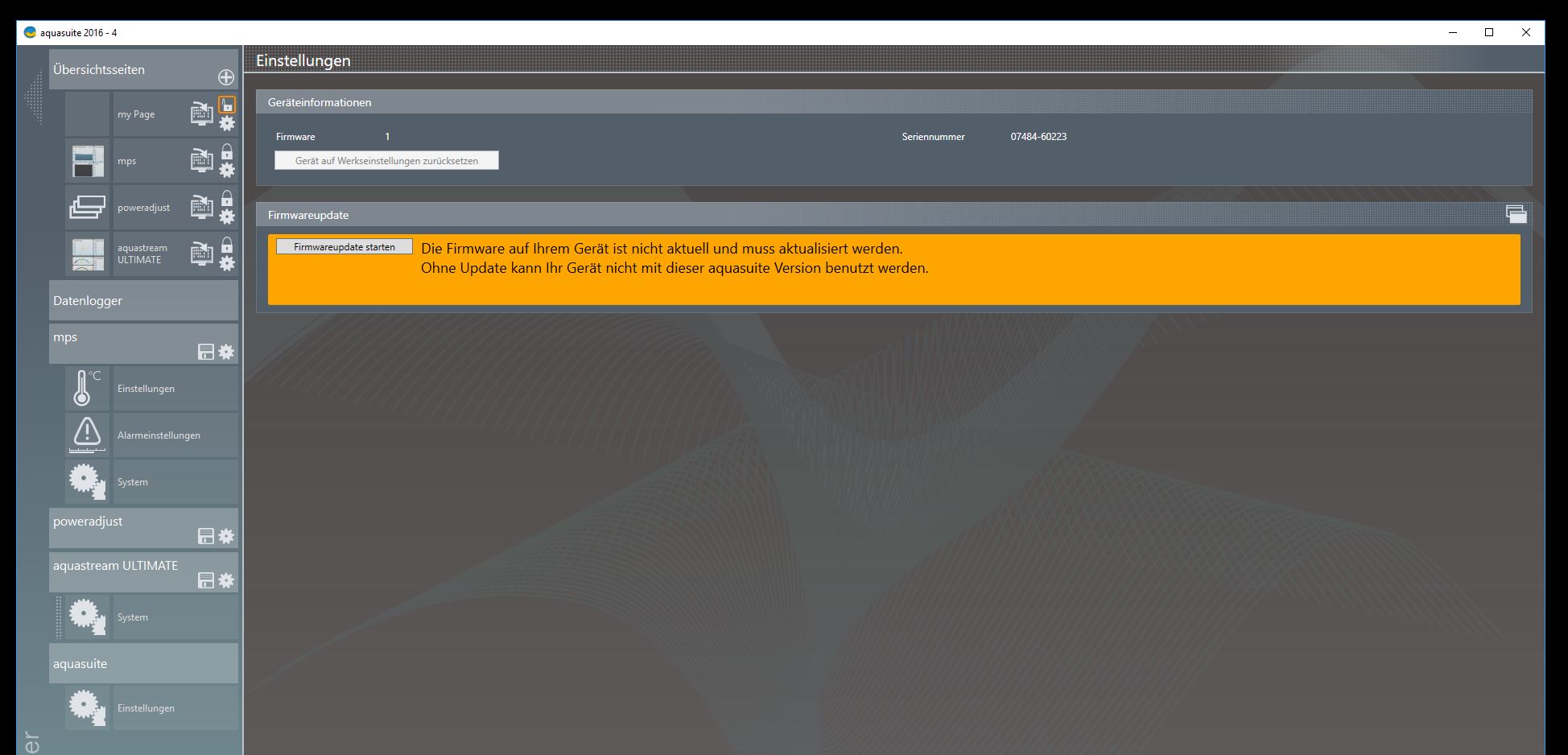
Task: Open the my Page overview page
Action: [x=136, y=114]
